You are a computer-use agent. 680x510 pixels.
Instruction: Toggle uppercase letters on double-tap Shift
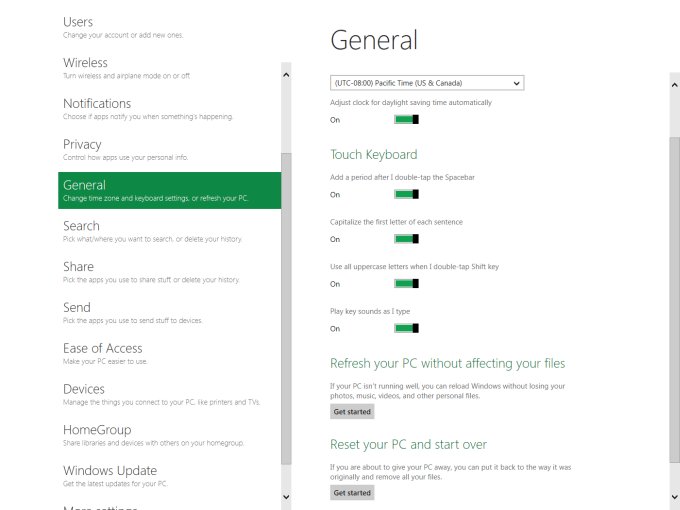(x=406, y=284)
